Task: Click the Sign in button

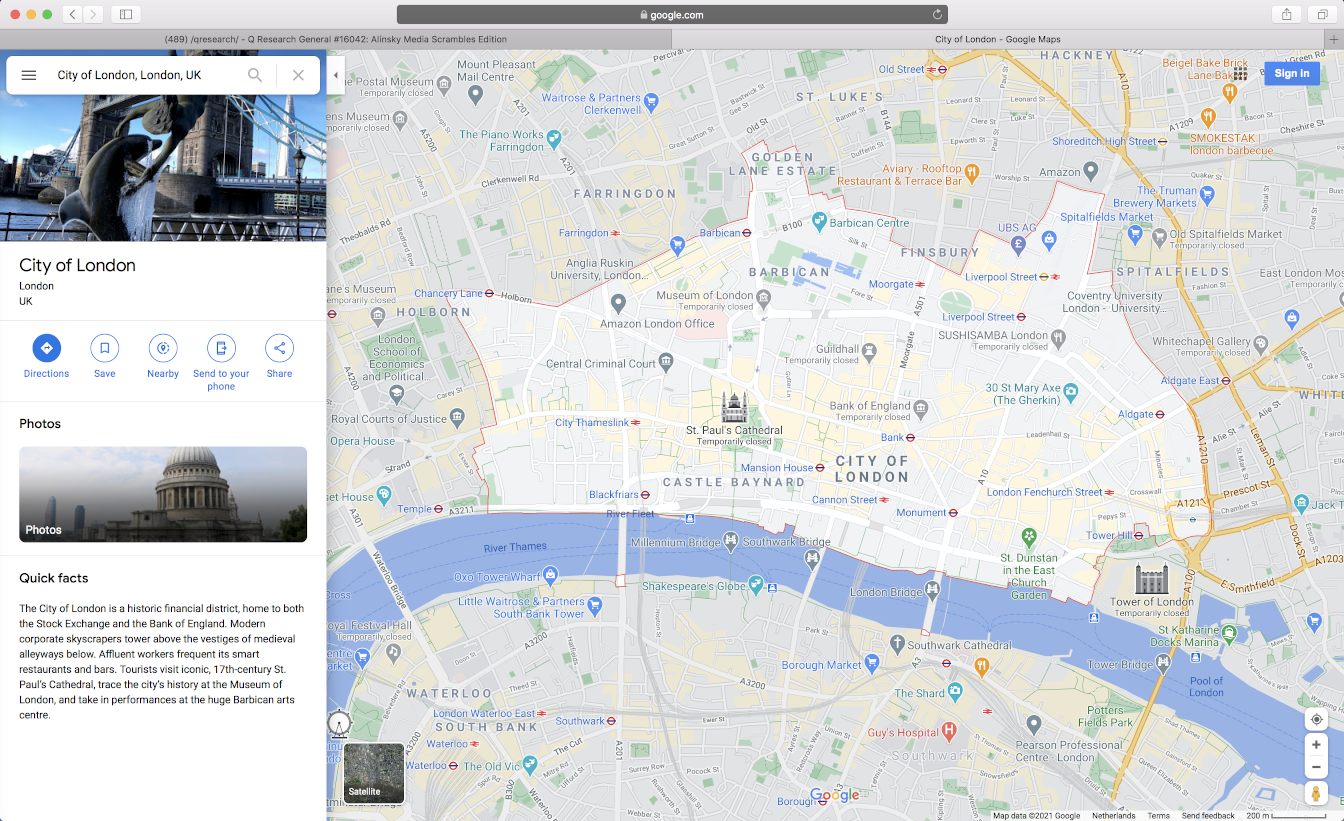Action: [1292, 73]
